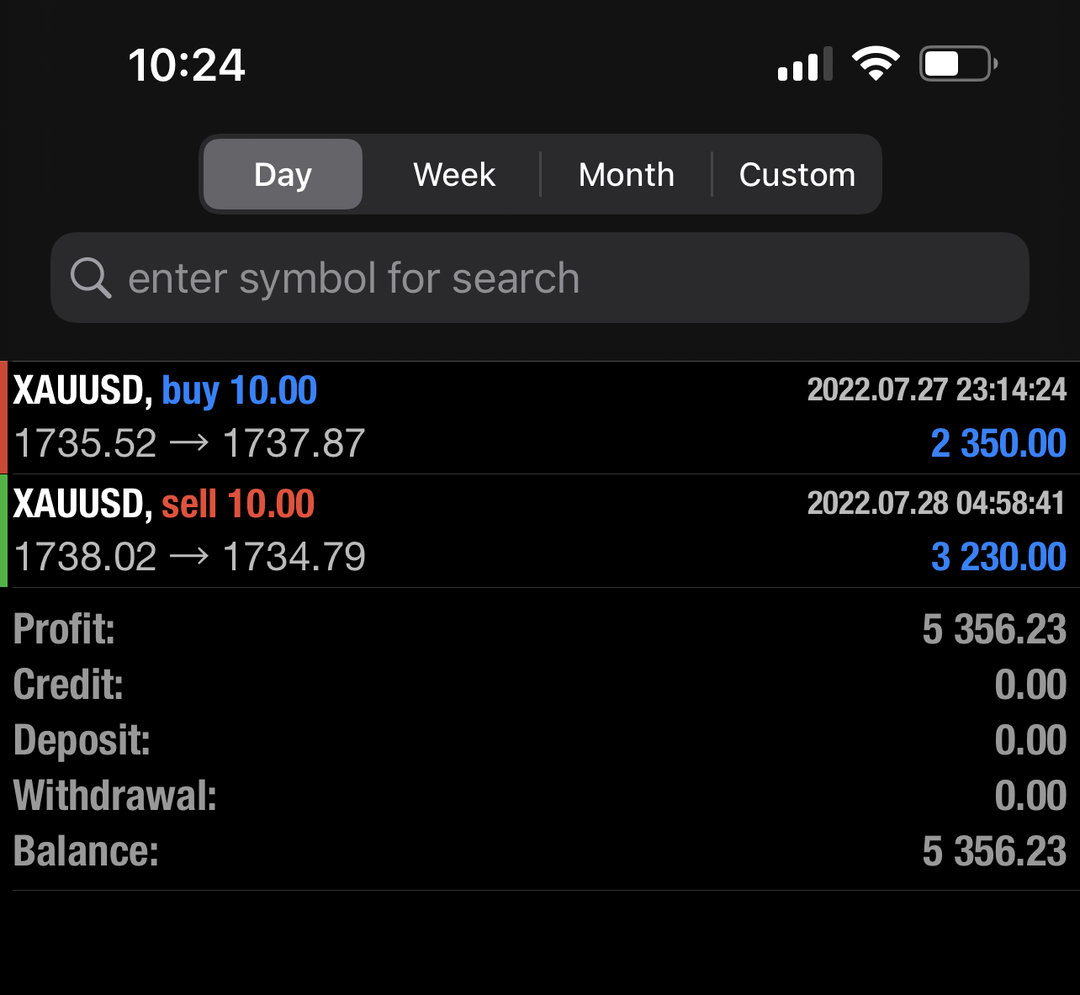Click the red bar beside the buy trade
Screen dimensions: 1080x995
[3, 415]
